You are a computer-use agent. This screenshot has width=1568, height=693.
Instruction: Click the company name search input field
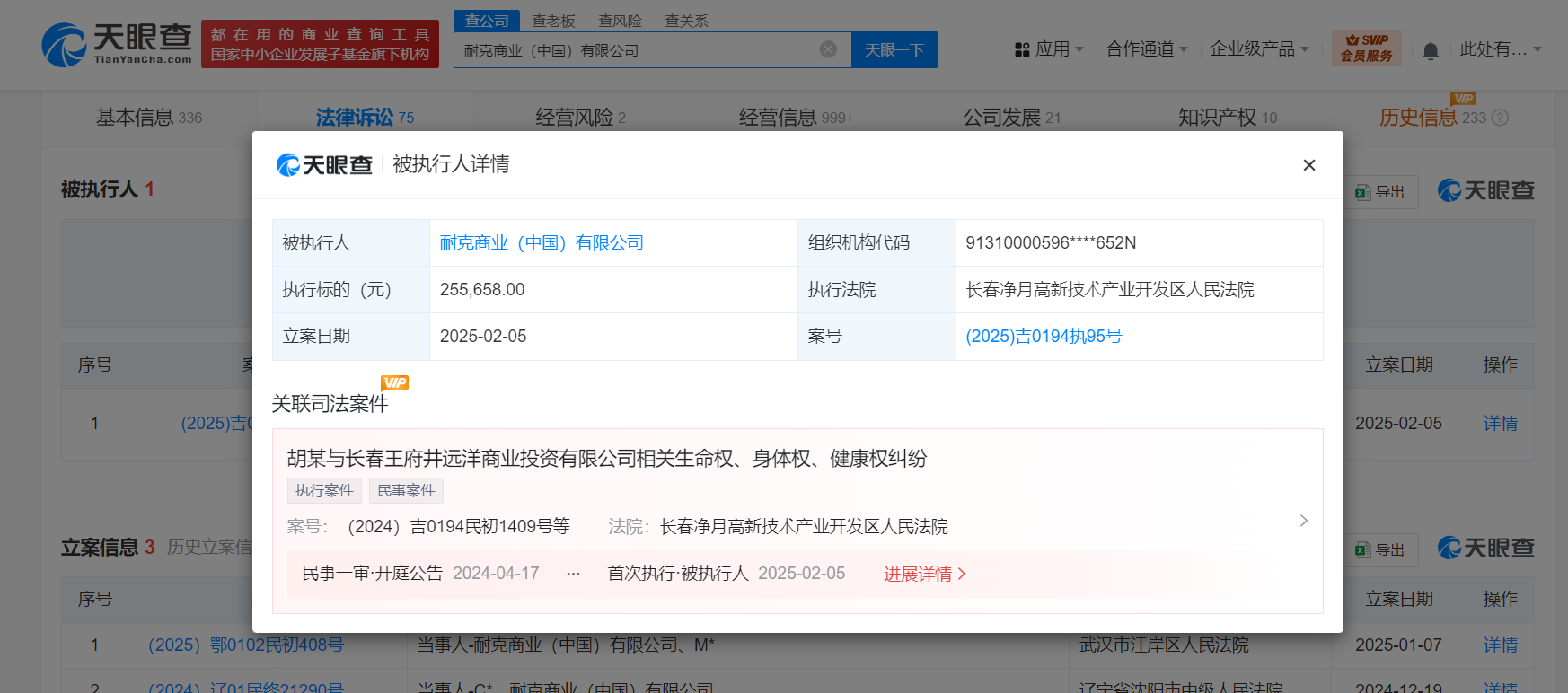(x=638, y=50)
